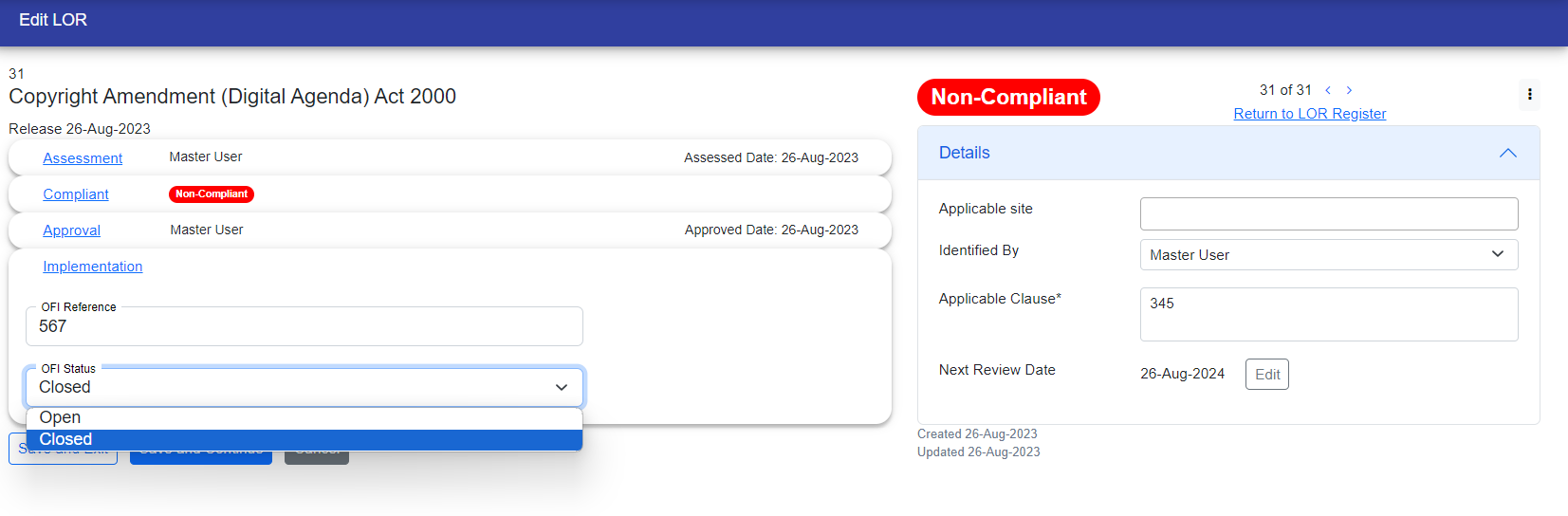The image size is (1568, 516).
Task: Go to the previous LOR record arrow
Action: pyautogui.click(x=1328, y=90)
